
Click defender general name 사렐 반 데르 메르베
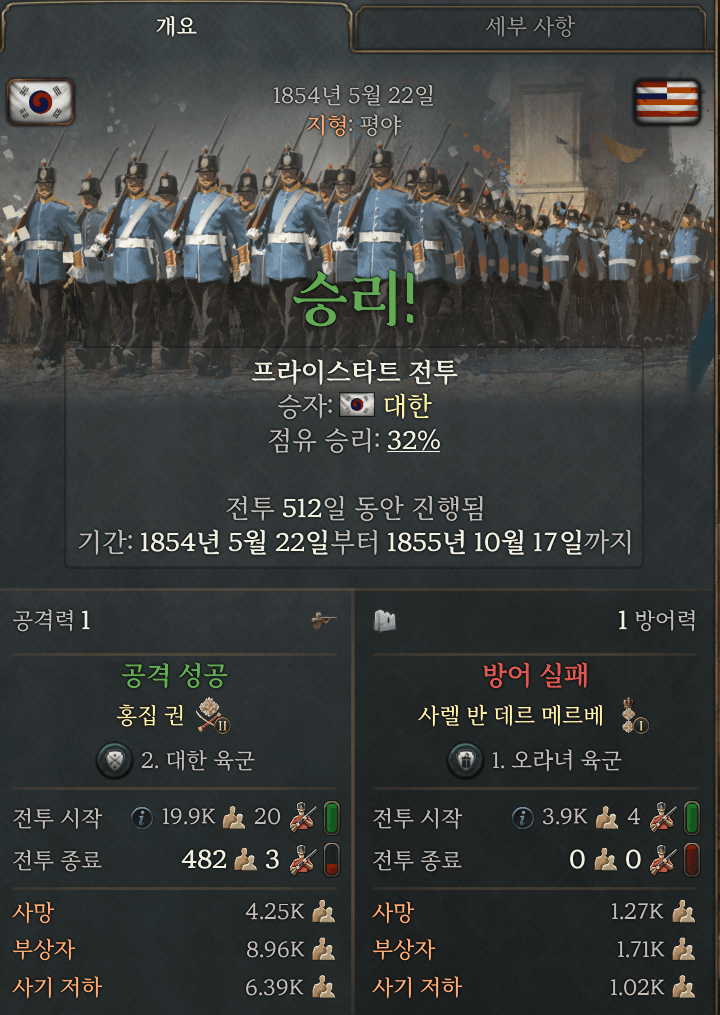(x=511, y=715)
